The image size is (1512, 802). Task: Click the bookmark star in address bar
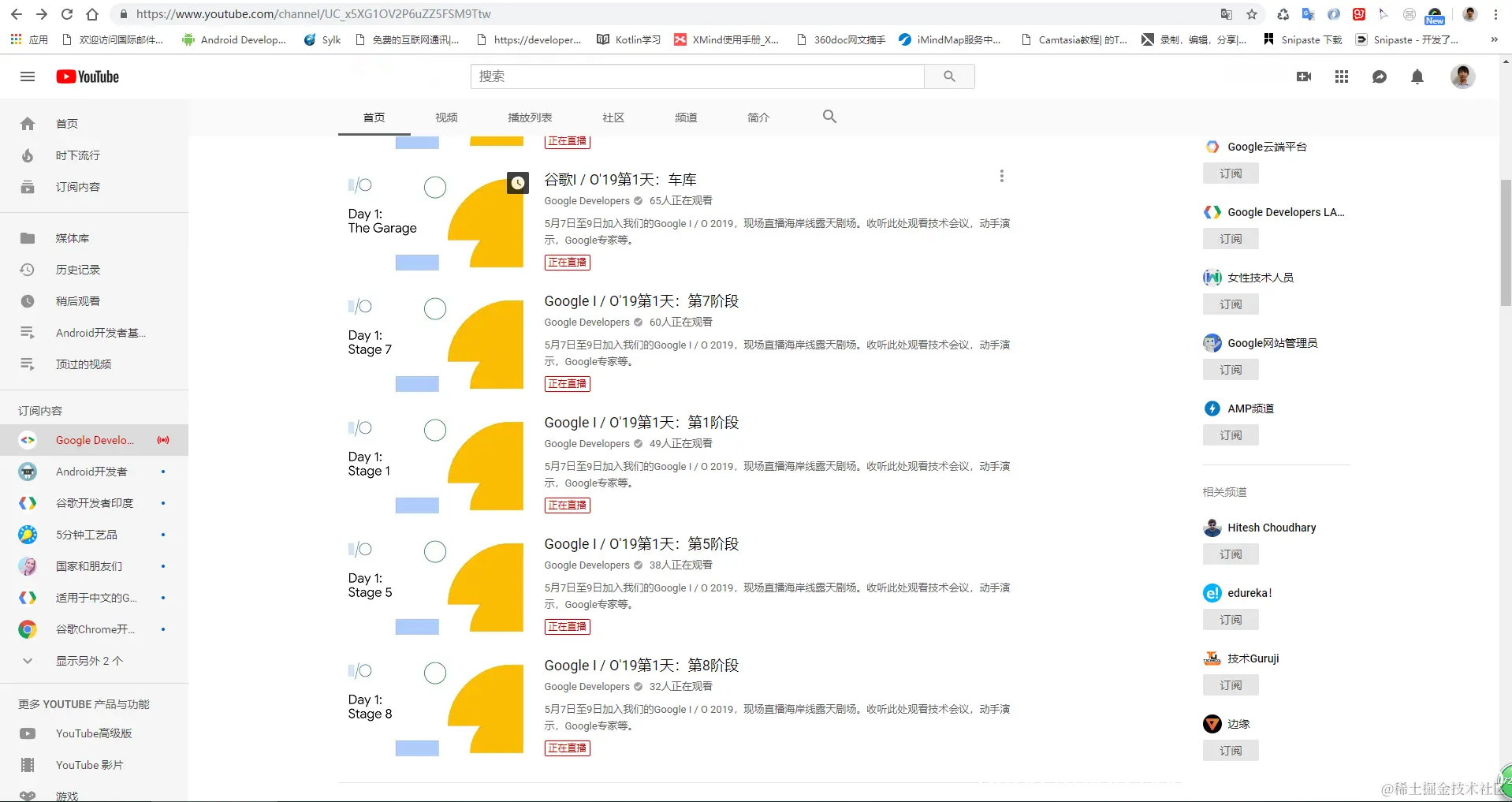1252,13
